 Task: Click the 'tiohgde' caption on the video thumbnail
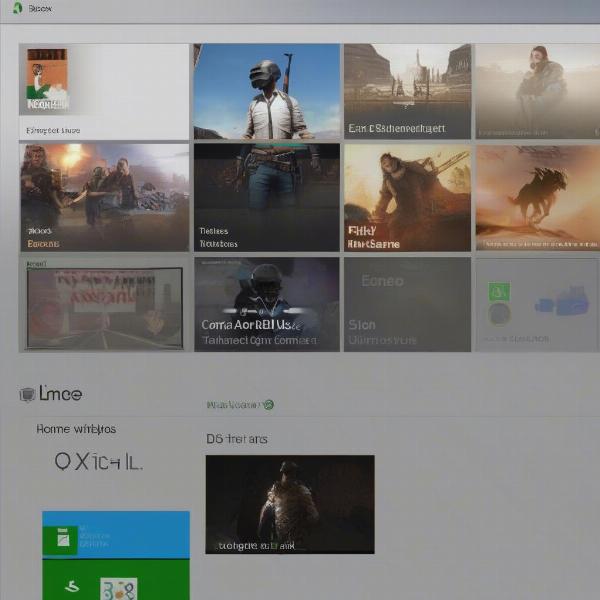click(256, 546)
